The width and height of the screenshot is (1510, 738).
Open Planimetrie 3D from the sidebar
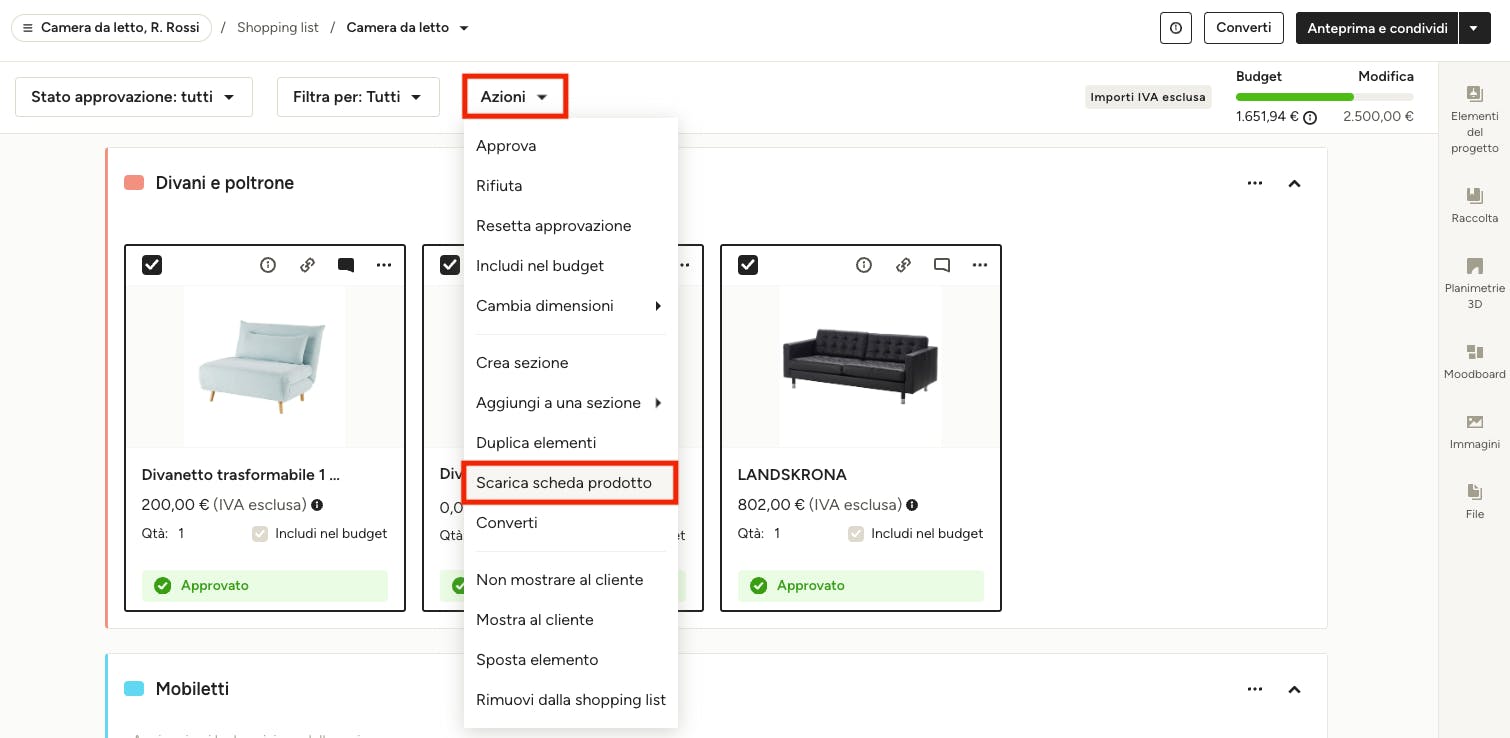pos(1474,283)
